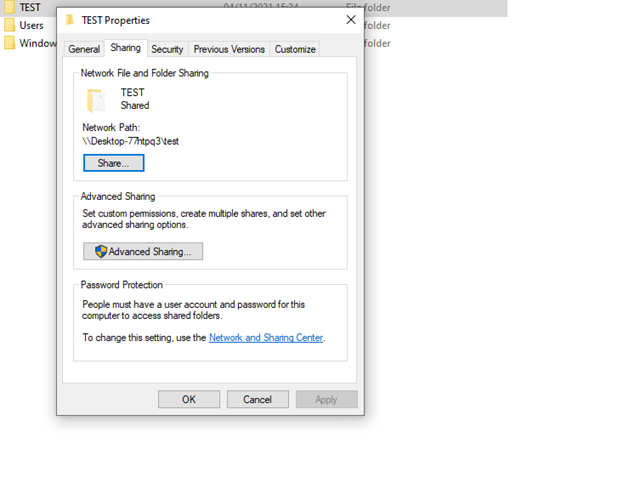Open the Customize tab

(295, 49)
